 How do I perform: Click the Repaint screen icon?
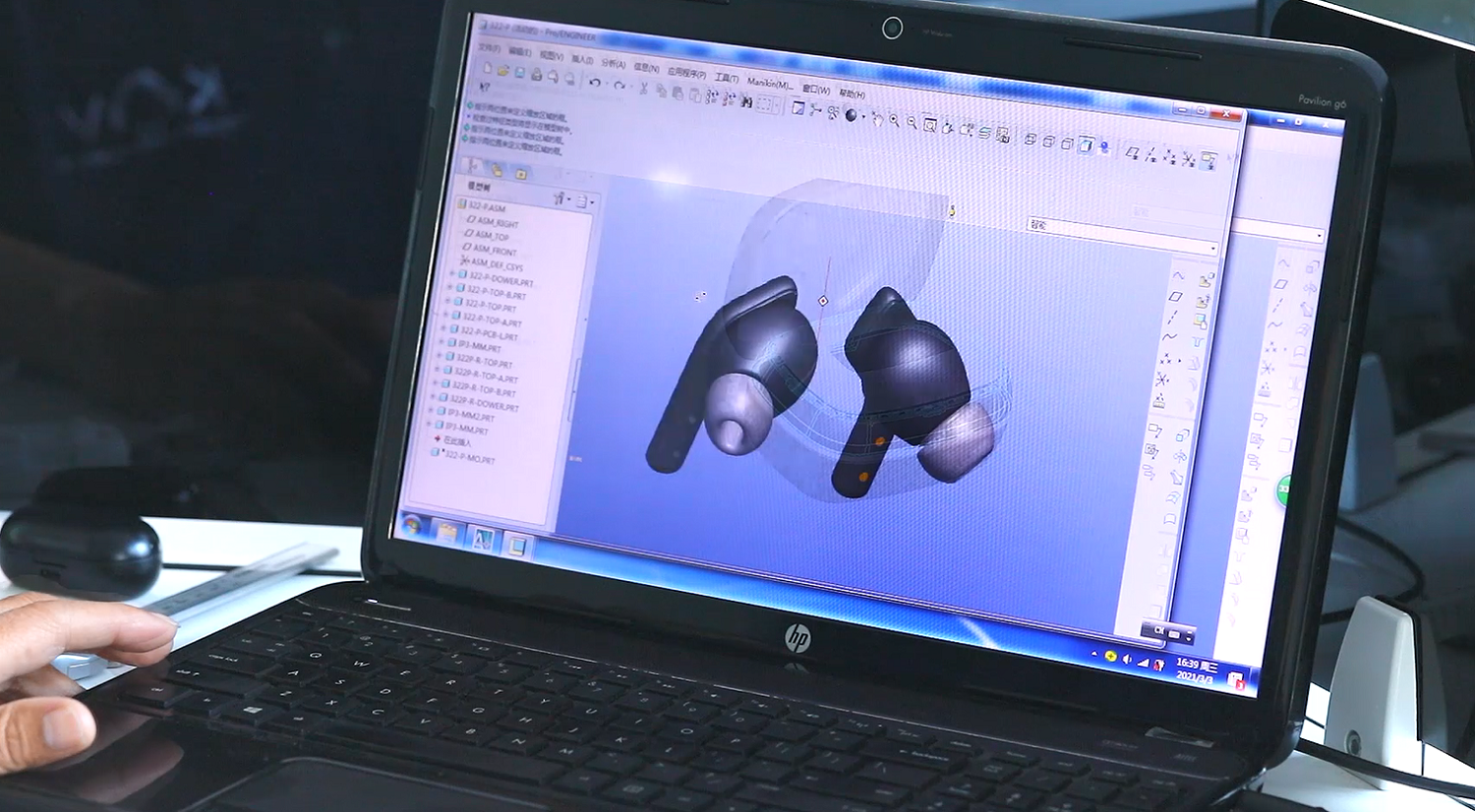(x=797, y=107)
